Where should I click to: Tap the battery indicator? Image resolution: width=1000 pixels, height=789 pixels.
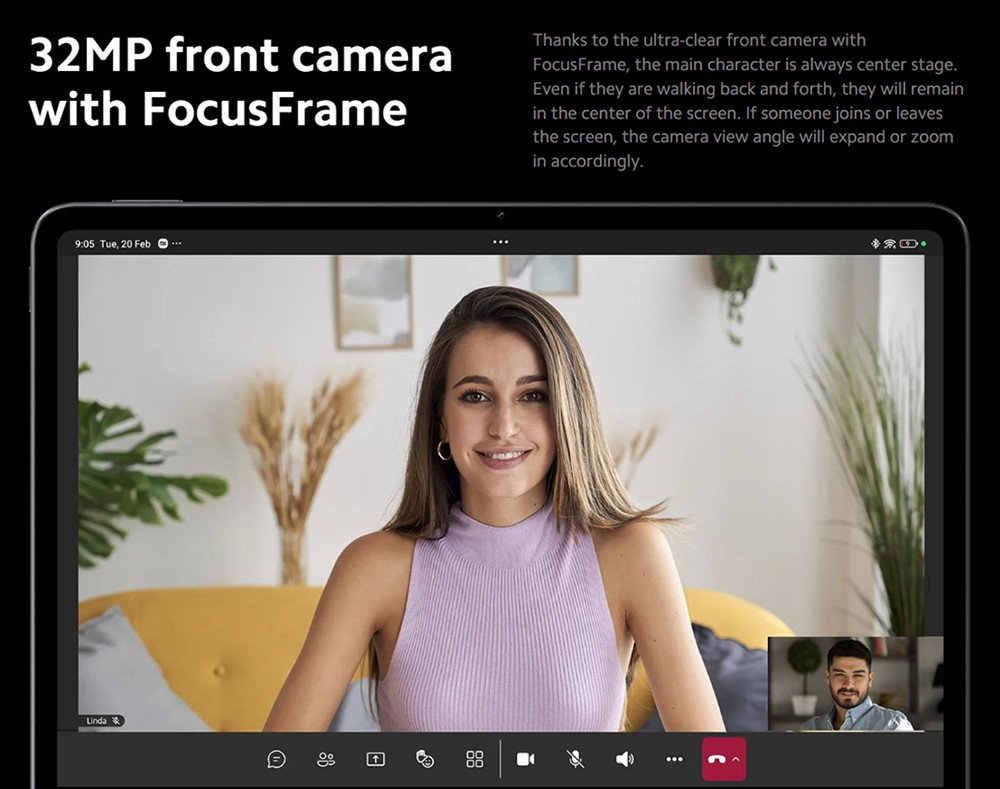[909, 243]
